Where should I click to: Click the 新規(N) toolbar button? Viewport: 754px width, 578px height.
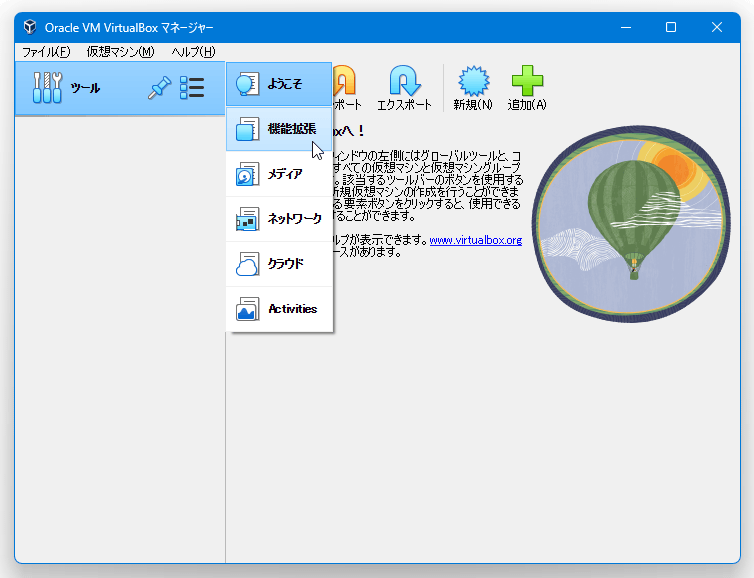click(473, 88)
